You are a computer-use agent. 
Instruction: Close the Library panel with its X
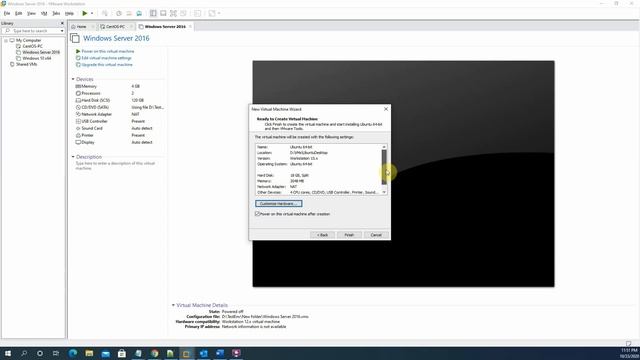coord(62,23)
